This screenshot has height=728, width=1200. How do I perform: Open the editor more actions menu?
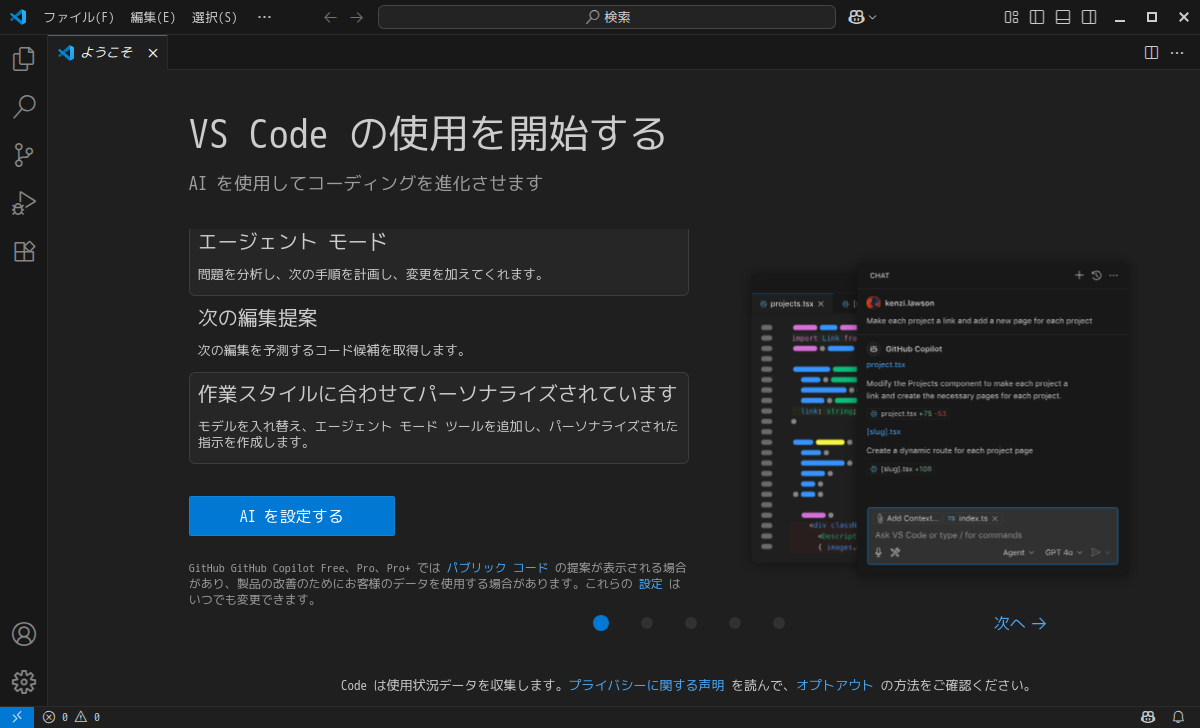[x=1177, y=52]
